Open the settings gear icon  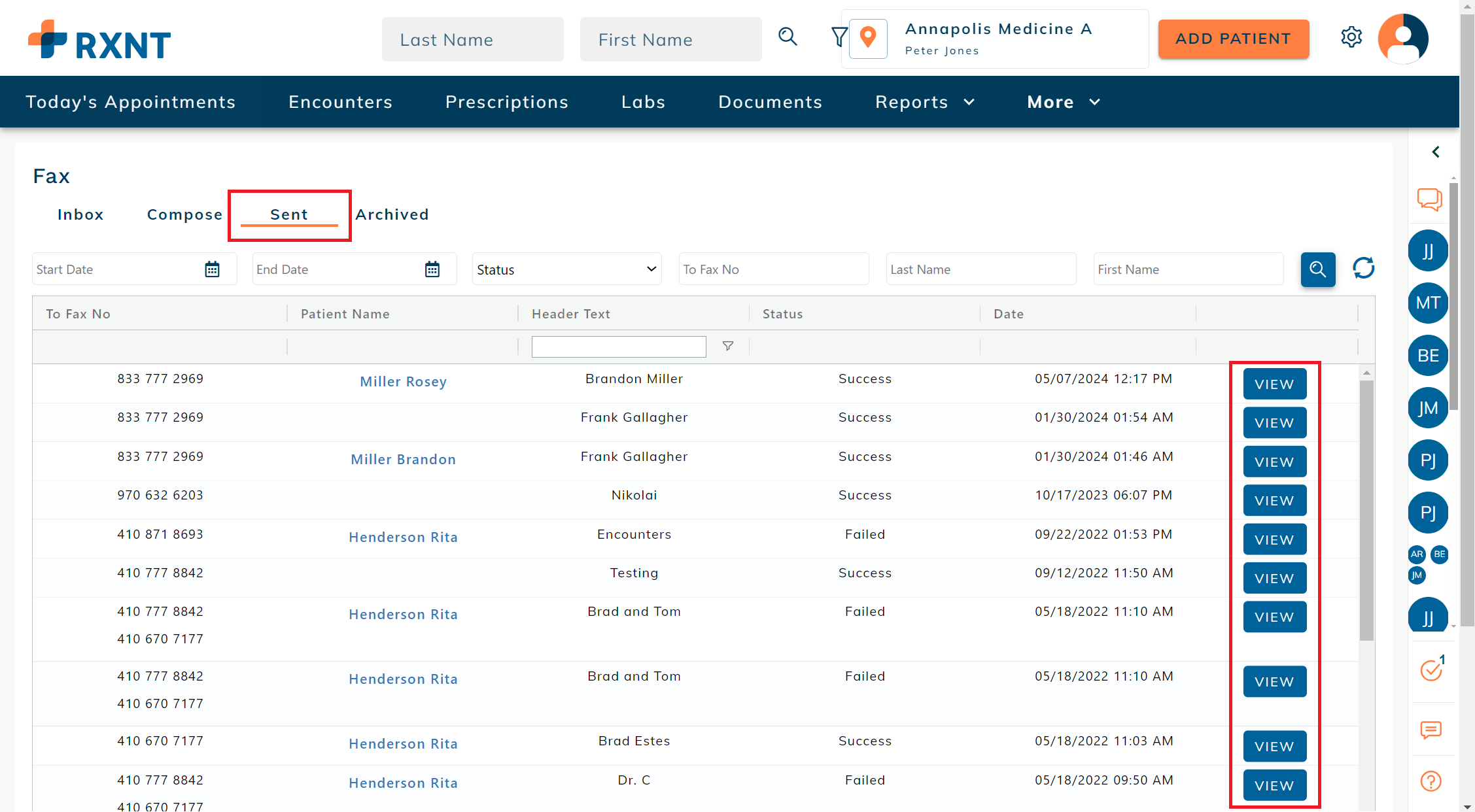tap(1351, 37)
